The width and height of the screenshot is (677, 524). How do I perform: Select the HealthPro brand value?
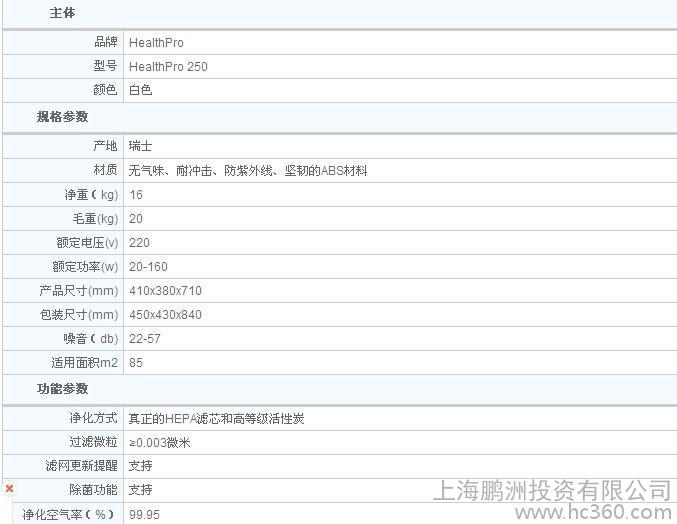156,43
